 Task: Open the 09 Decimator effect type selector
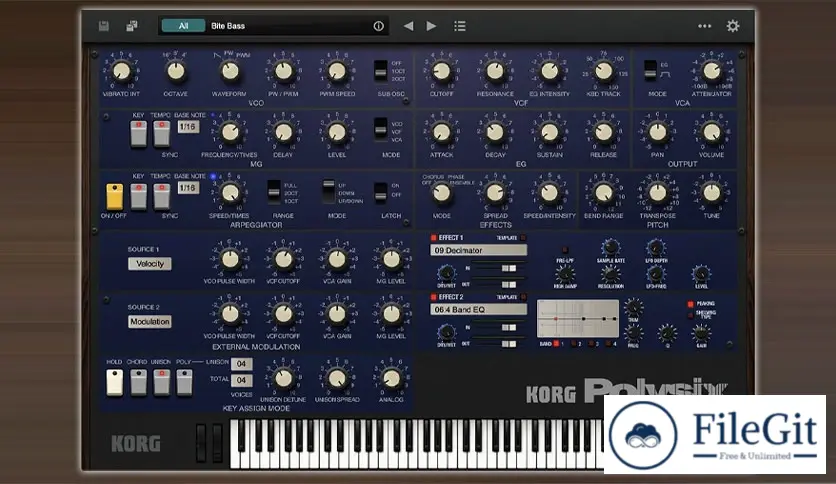[x=478, y=250]
